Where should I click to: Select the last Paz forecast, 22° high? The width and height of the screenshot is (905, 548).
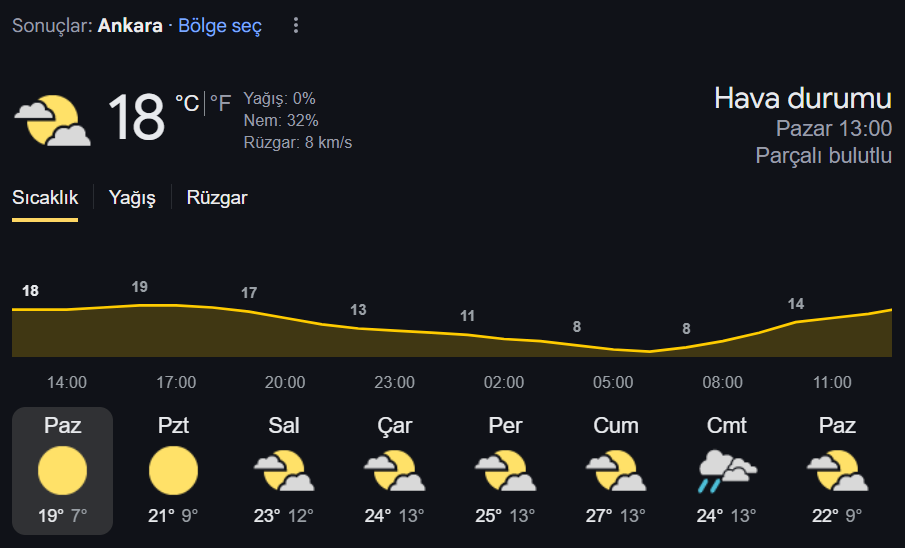coord(837,470)
